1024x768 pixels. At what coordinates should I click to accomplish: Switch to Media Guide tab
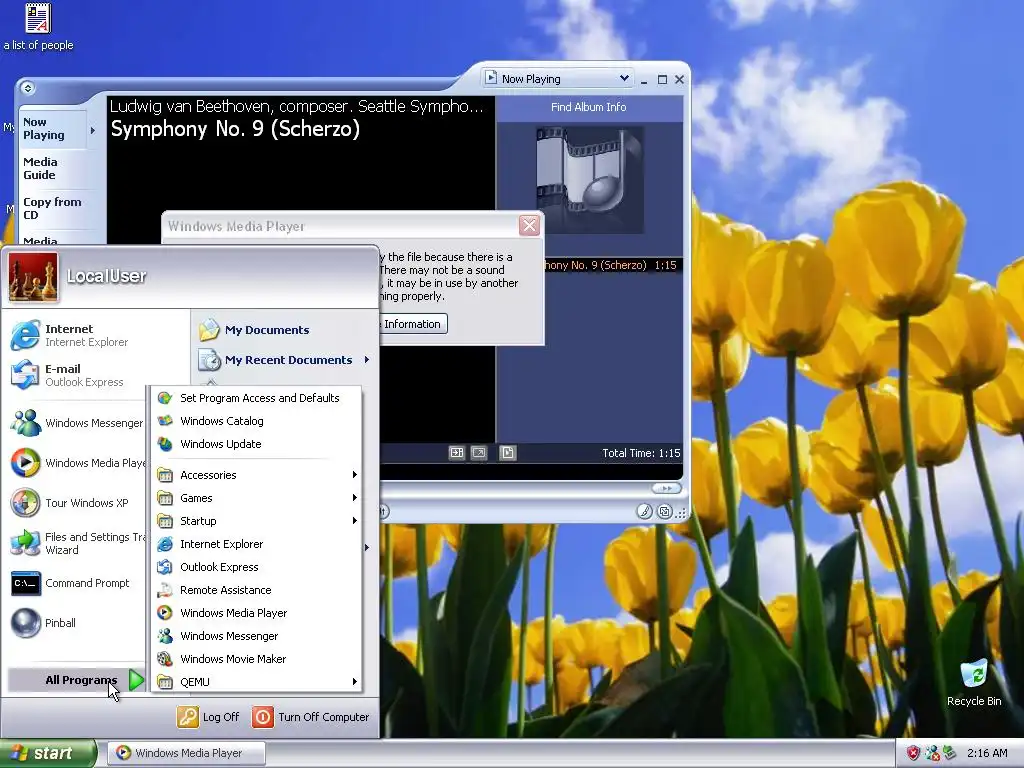tap(52, 168)
